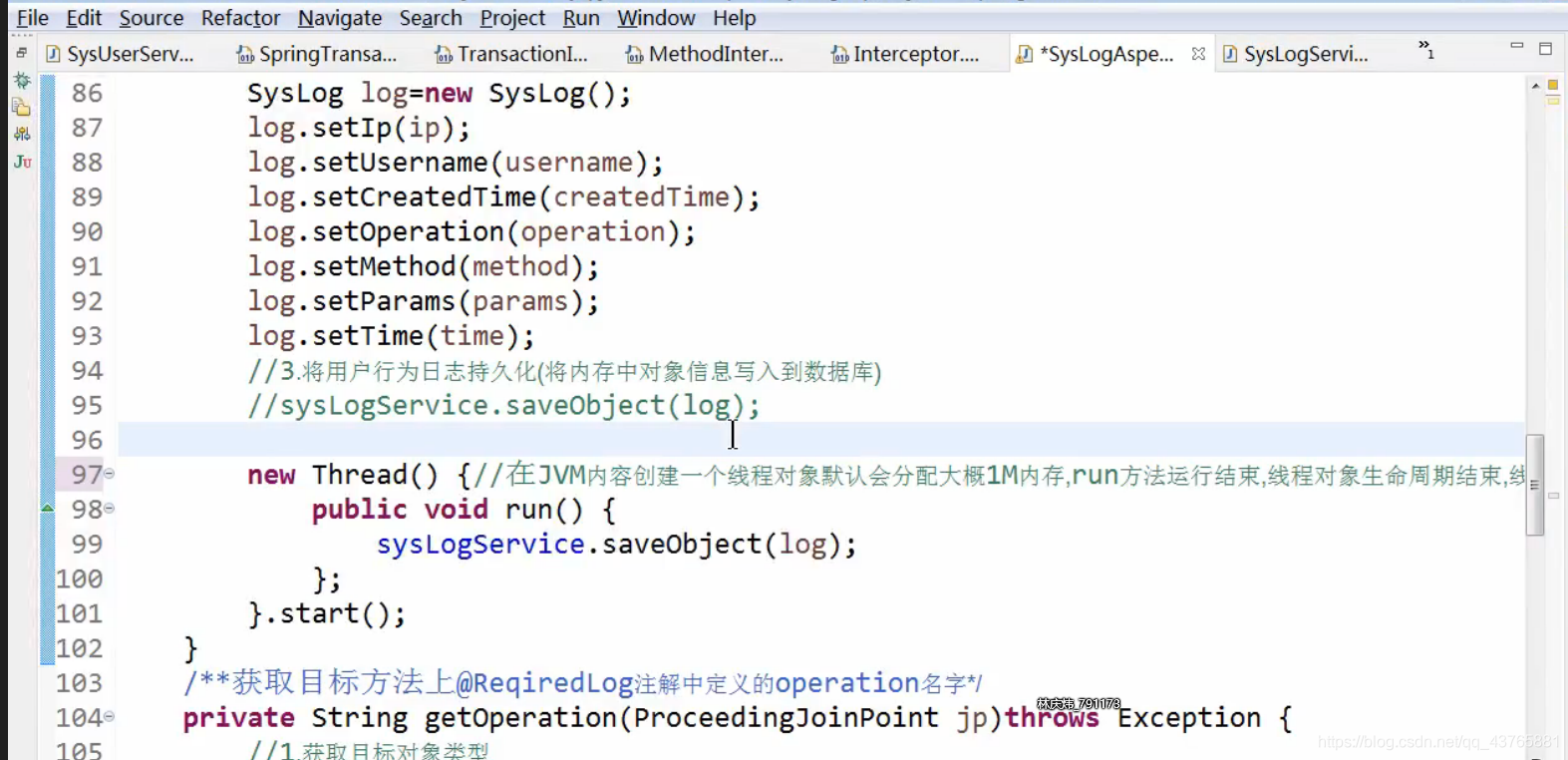This screenshot has width=1568, height=760.
Task: Open the folder-and-files fast view icon
Action: pyautogui.click(x=22, y=107)
